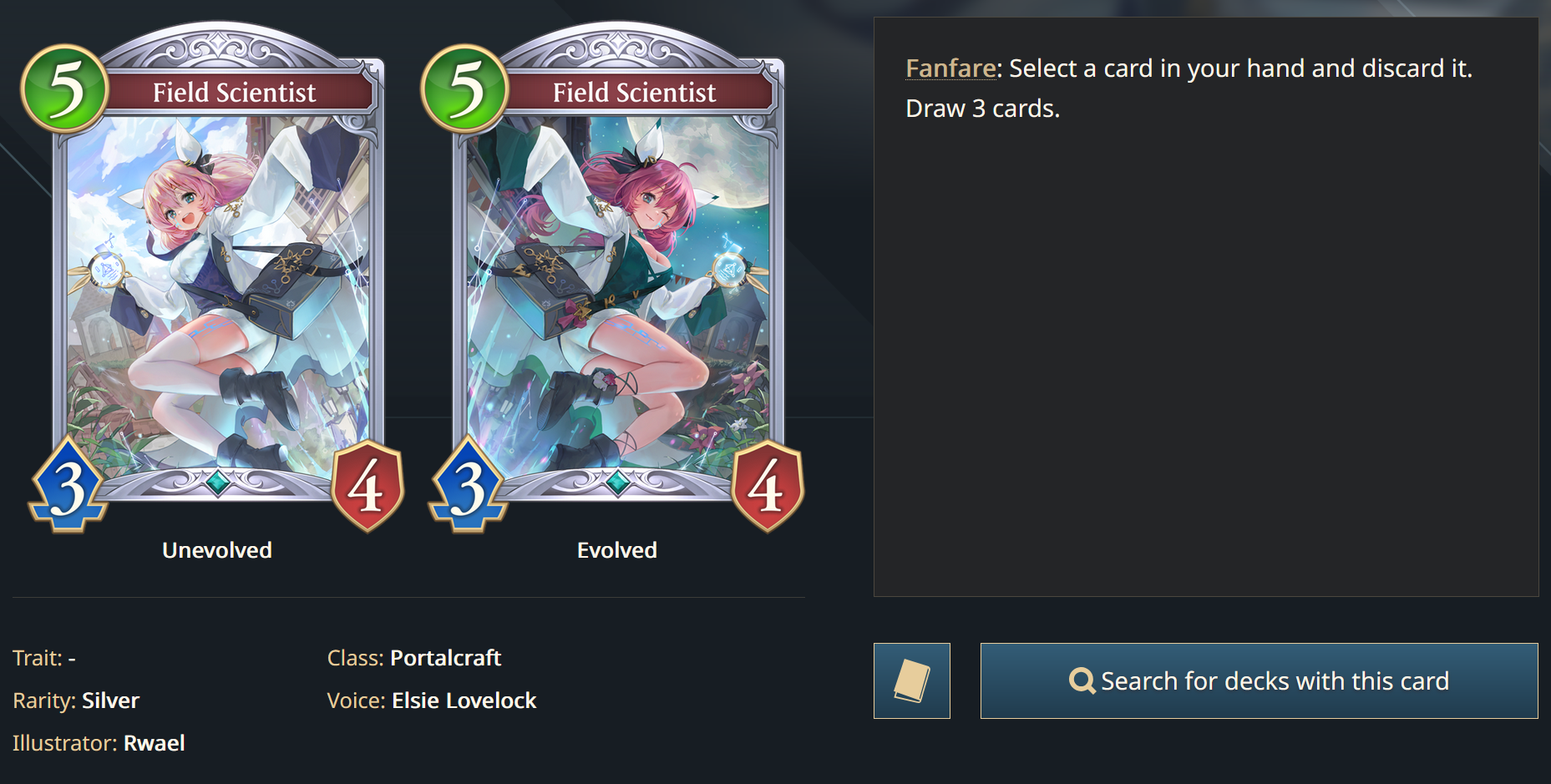Screen dimensions: 1551x784
Task: Click green cost 5 orb on evolved card
Action: [x=465, y=89]
